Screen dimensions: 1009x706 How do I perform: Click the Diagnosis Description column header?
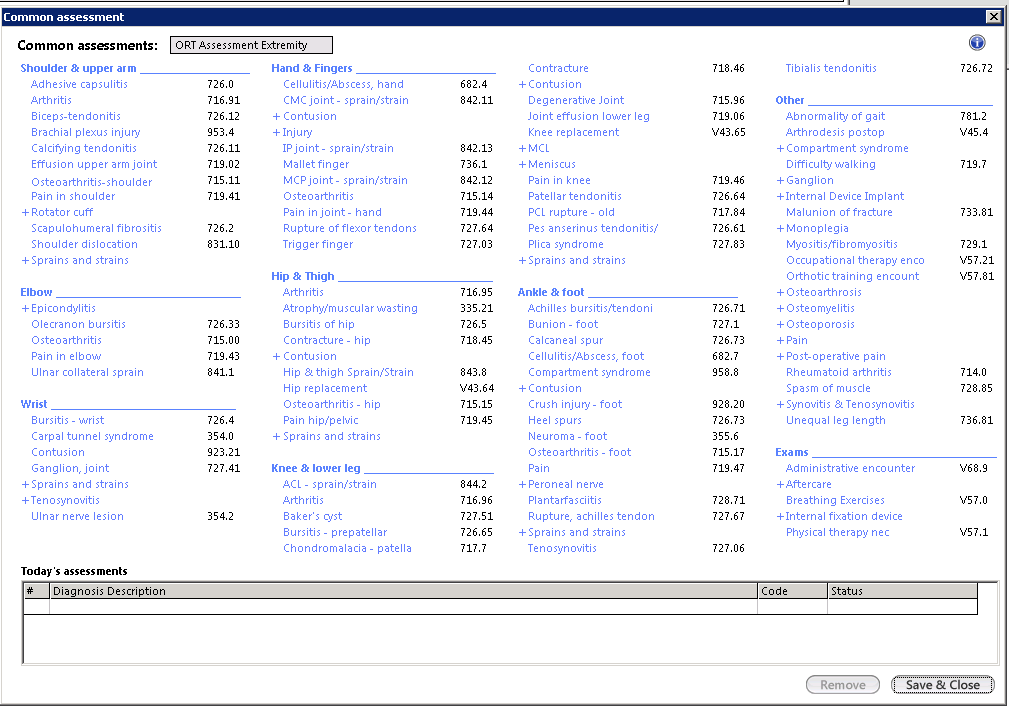(403, 591)
